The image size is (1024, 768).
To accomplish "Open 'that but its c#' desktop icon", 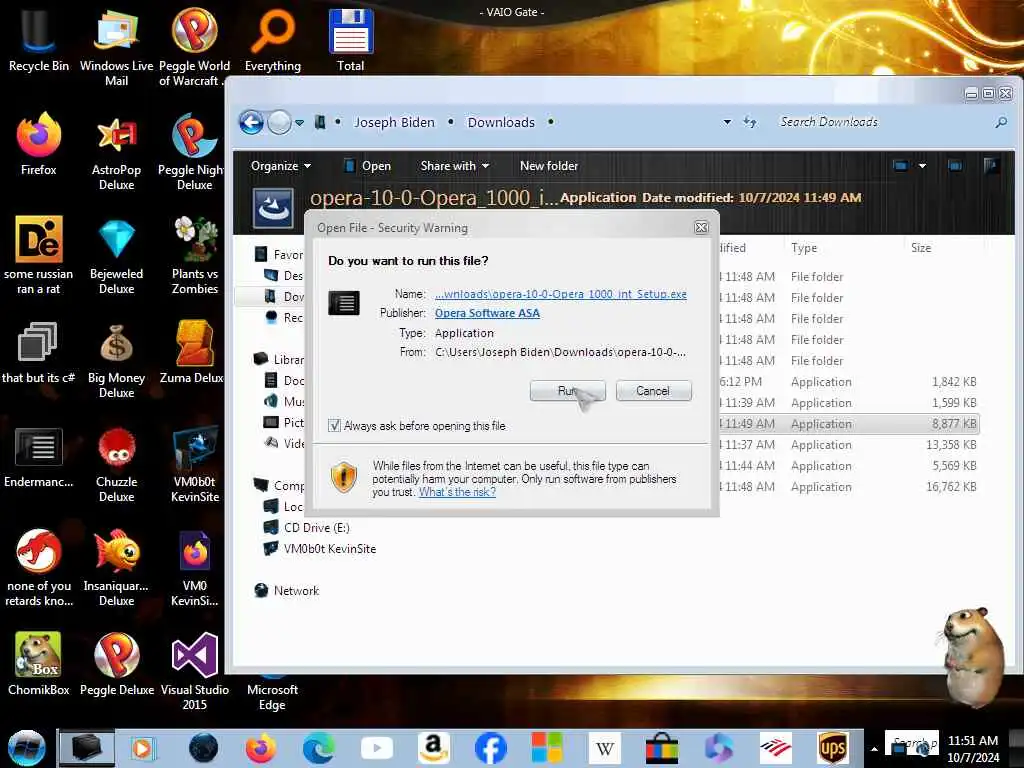I will click(x=39, y=353).
